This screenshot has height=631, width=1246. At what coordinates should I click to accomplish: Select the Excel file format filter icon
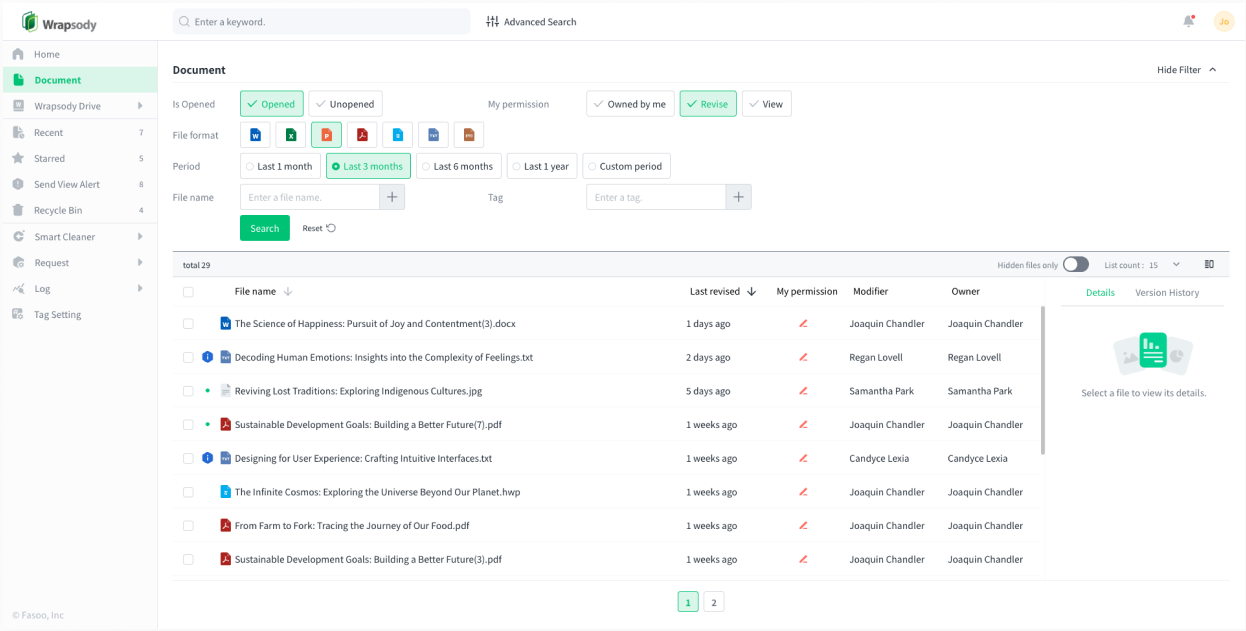(x=291, y=134)
